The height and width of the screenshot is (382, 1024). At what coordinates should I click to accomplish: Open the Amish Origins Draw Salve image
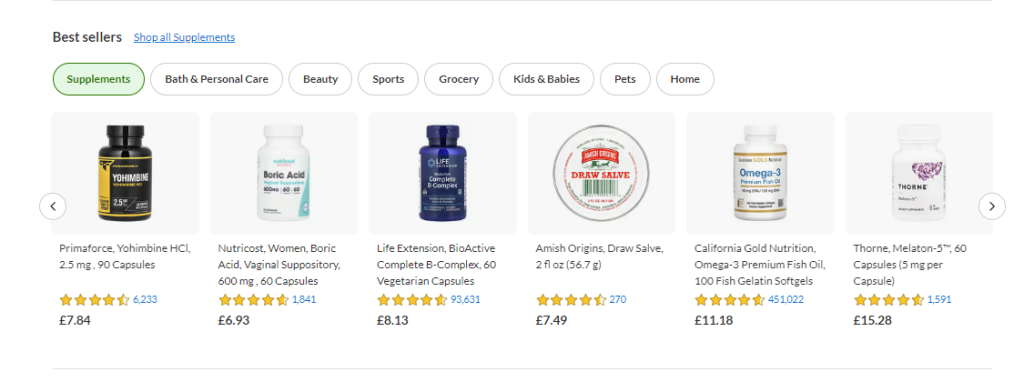pos(601,173)
